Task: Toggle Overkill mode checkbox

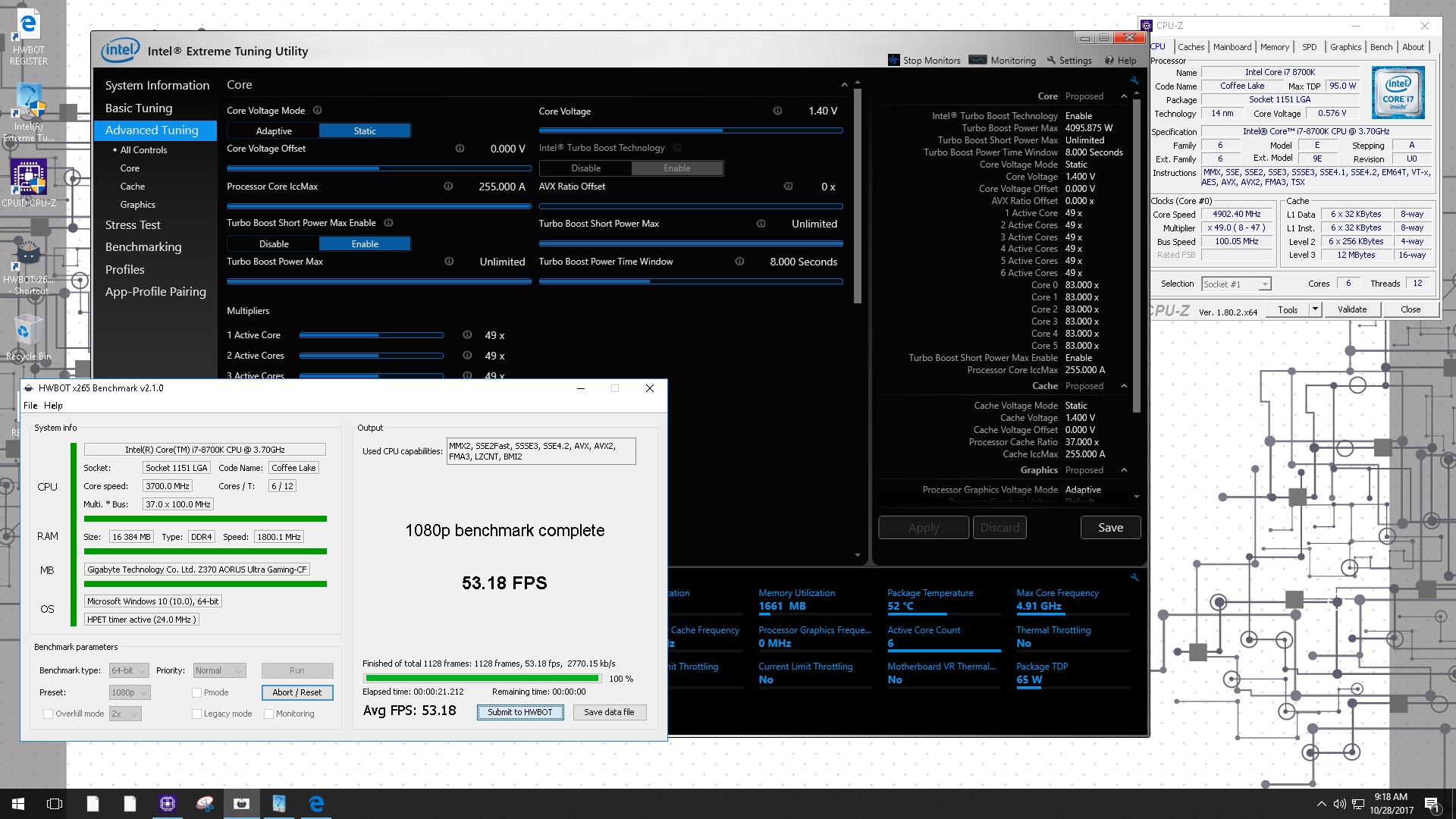Action: click(49, 714)
